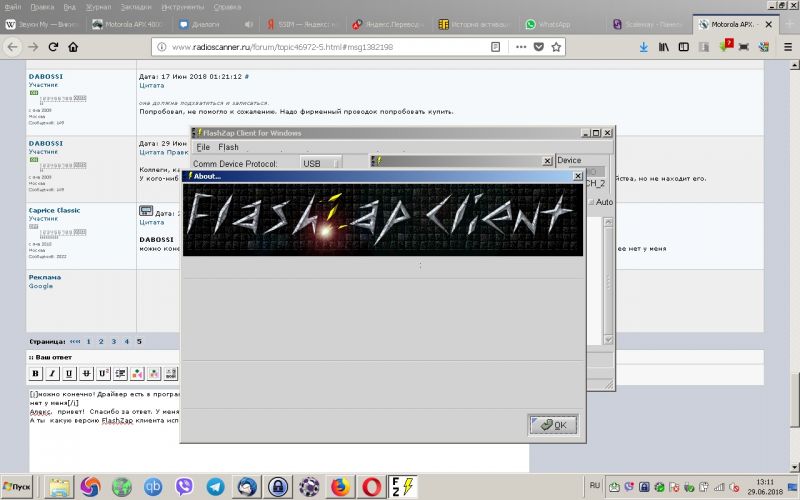Screen dimensions: 800x500
Task: Open the Comm Device Protocol USB dropdown
Action: (320, 164)
